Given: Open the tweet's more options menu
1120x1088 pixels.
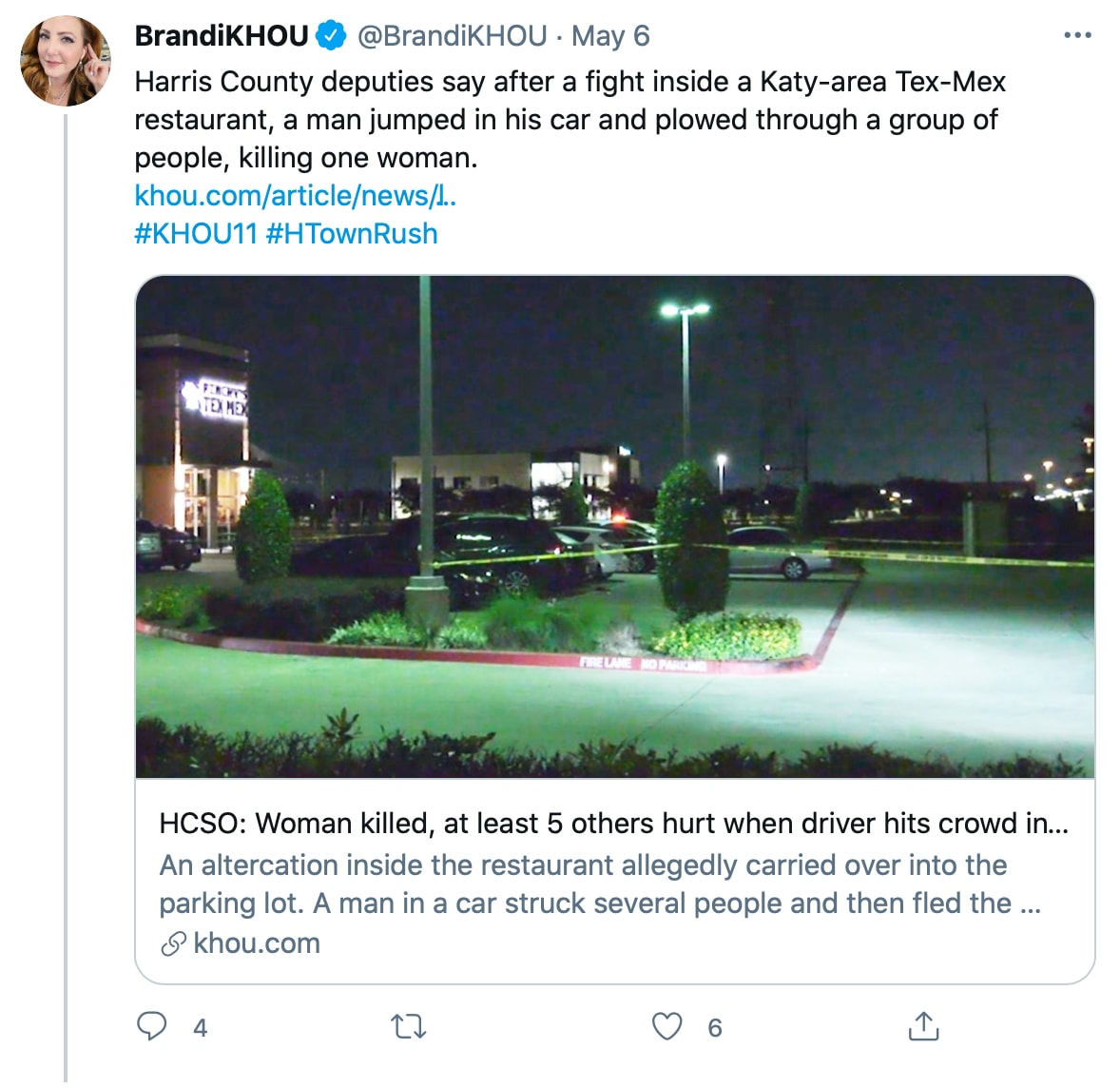Looking at the screenshot, I should click(1077, 36).
